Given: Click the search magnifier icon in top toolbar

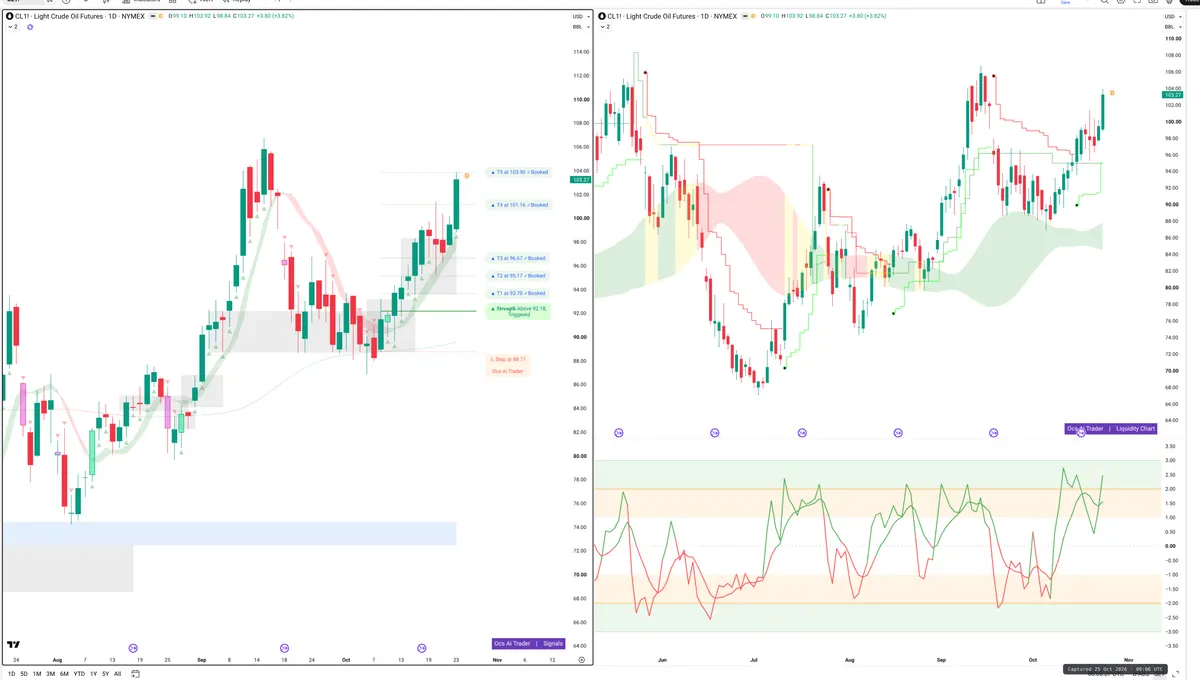Looking at the screenshot, I should point(1105,3).
